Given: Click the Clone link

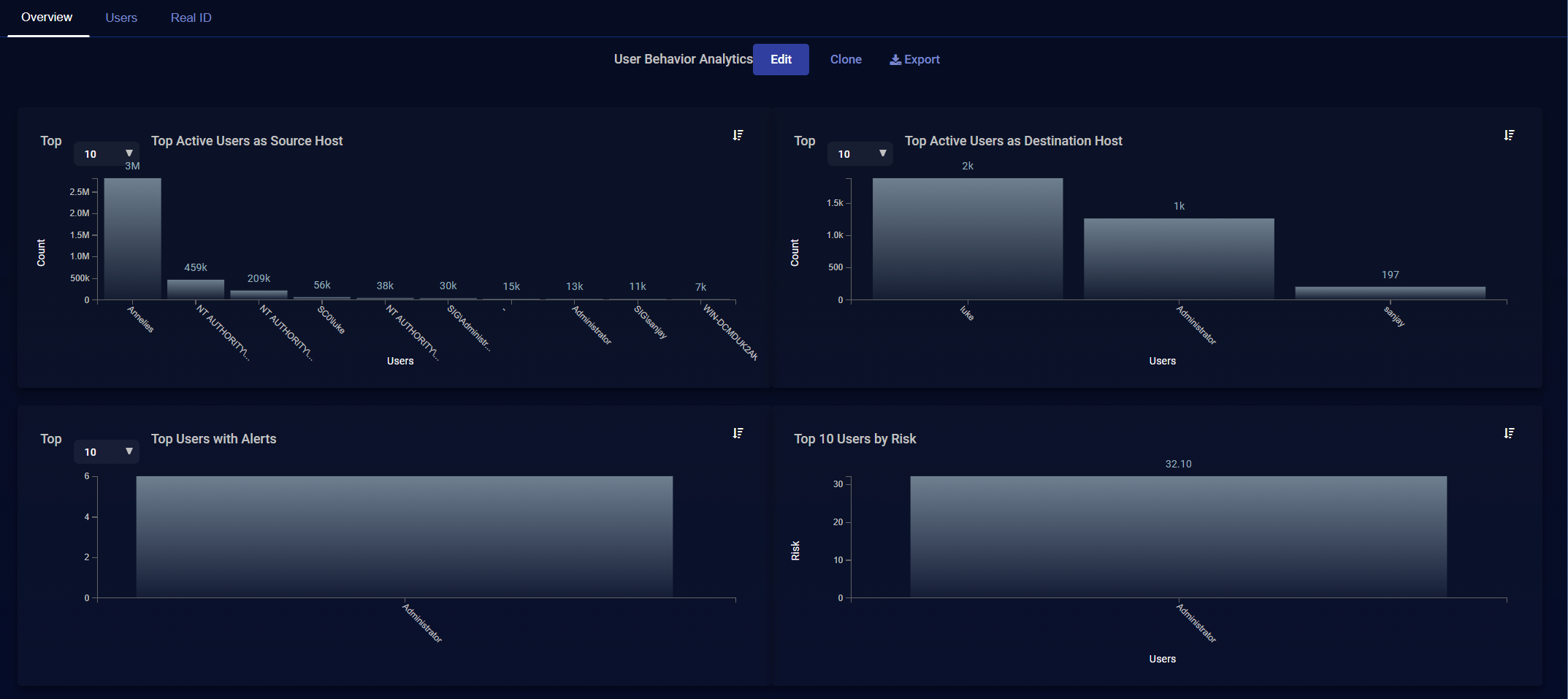Looking at the screenshot, I should 846,60.
